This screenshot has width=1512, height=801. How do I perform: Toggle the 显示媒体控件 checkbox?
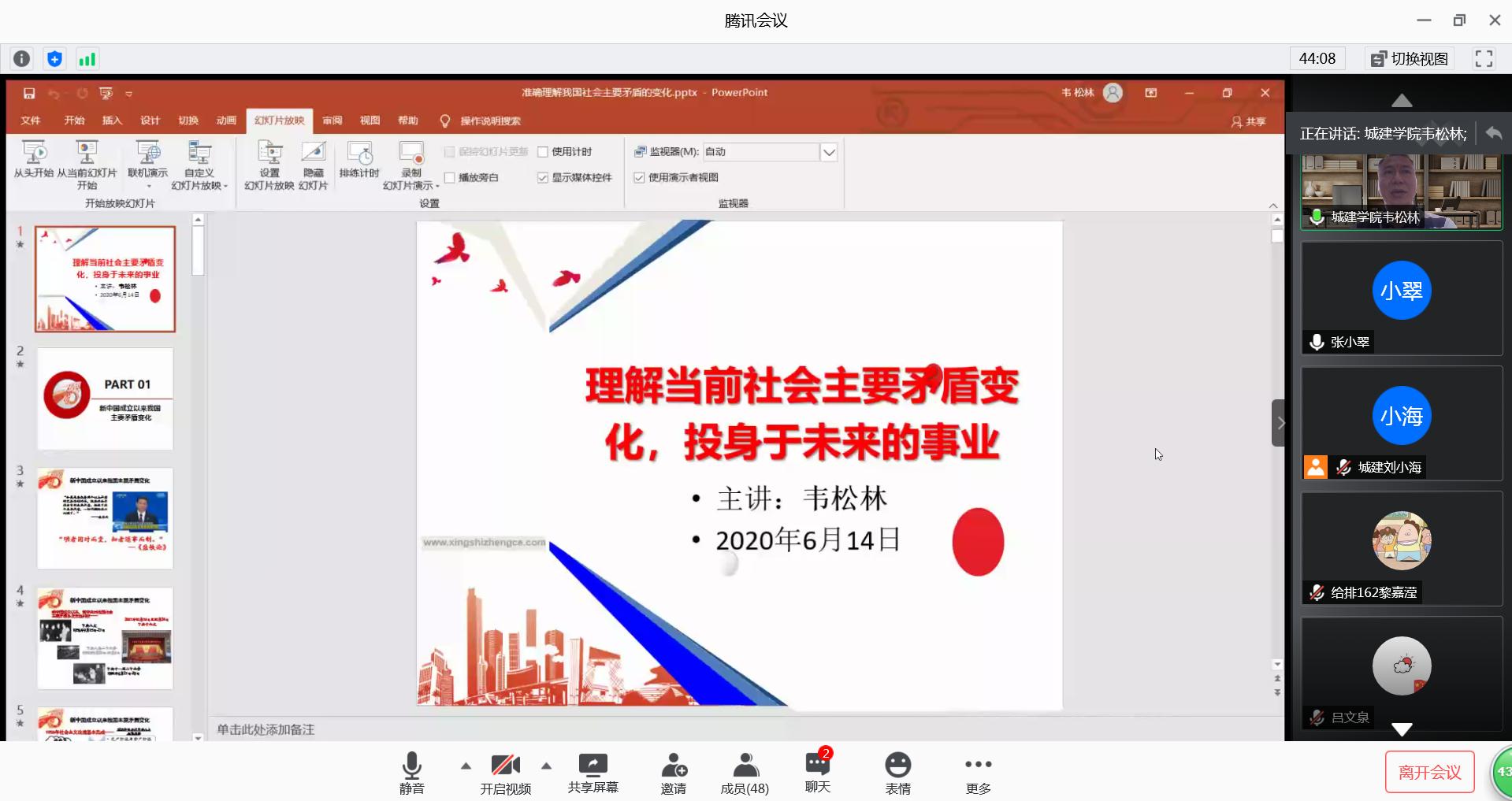(x=543, y=178)
